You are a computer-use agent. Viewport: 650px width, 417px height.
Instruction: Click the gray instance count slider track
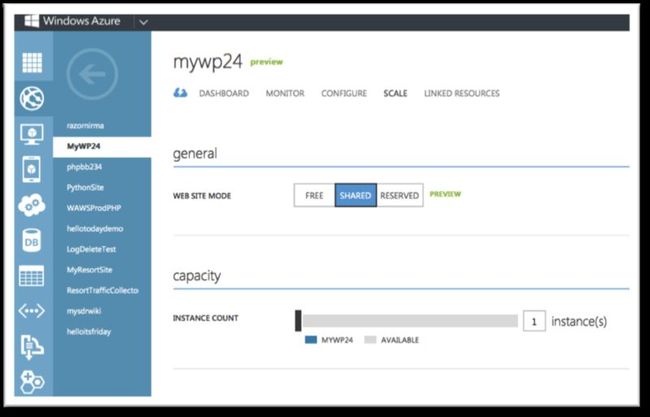point(410,321)
